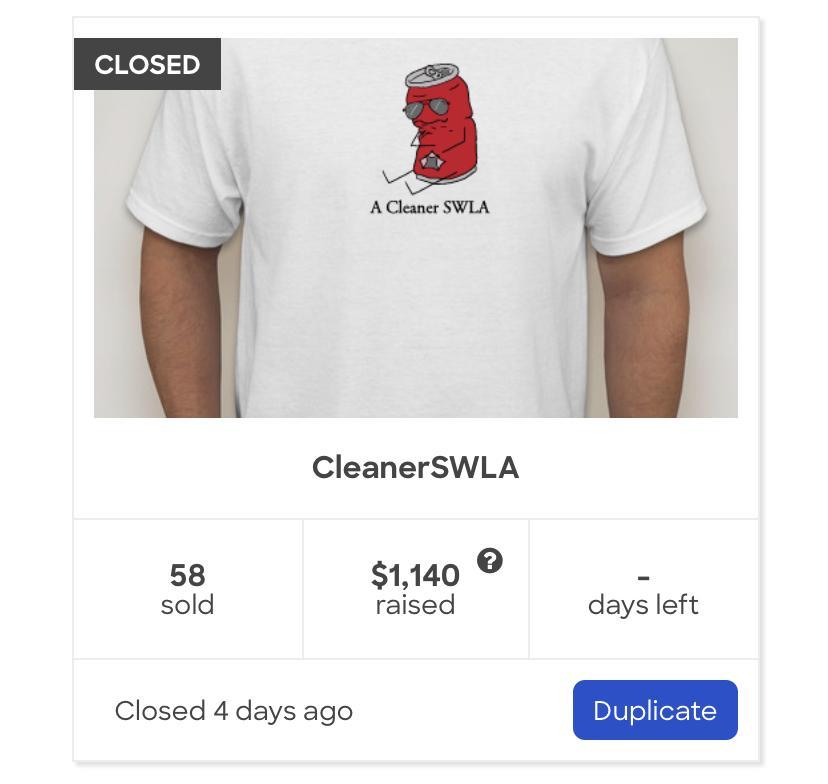Click the 'raised' label
This screenshot has height=784, width=828.
pyautogui.click(x=415, y=605)
